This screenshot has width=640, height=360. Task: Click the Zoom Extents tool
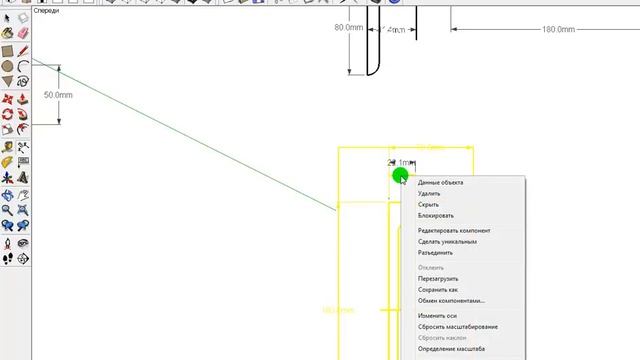23,211
